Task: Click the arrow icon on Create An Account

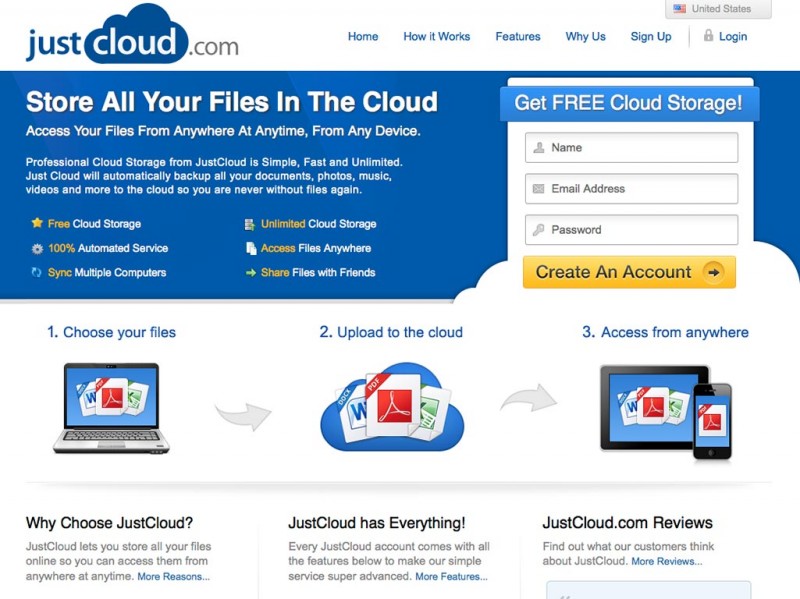Action: (714, 272)
